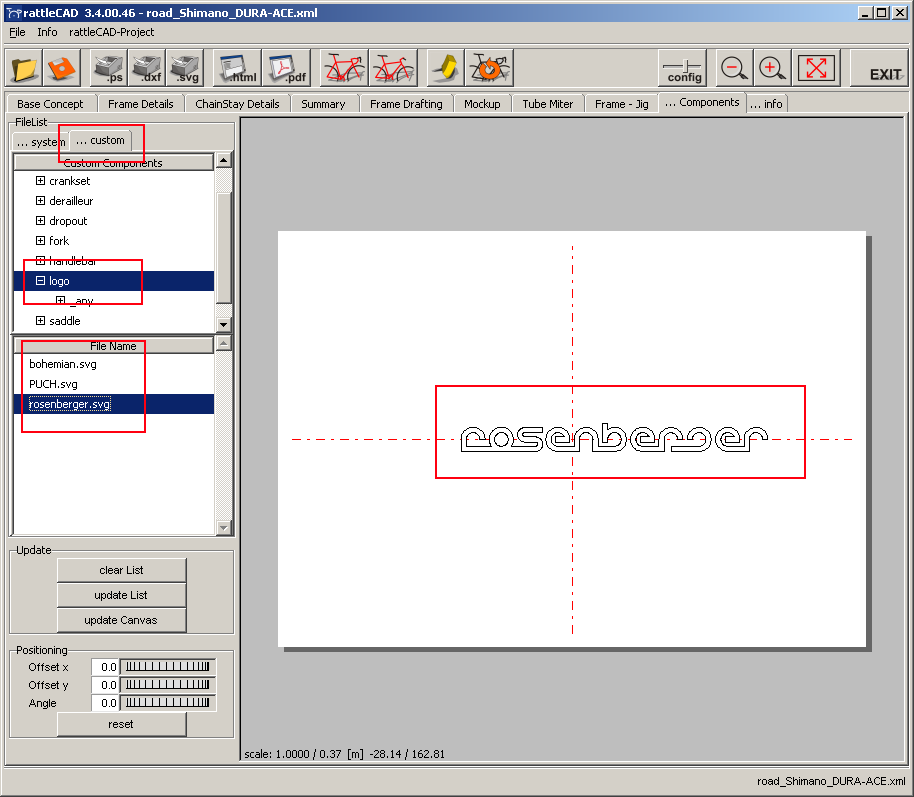Click the second red bicycle template icon
Image resolution: width=914 pixels, height=797 pixels.
click(393, 68)
